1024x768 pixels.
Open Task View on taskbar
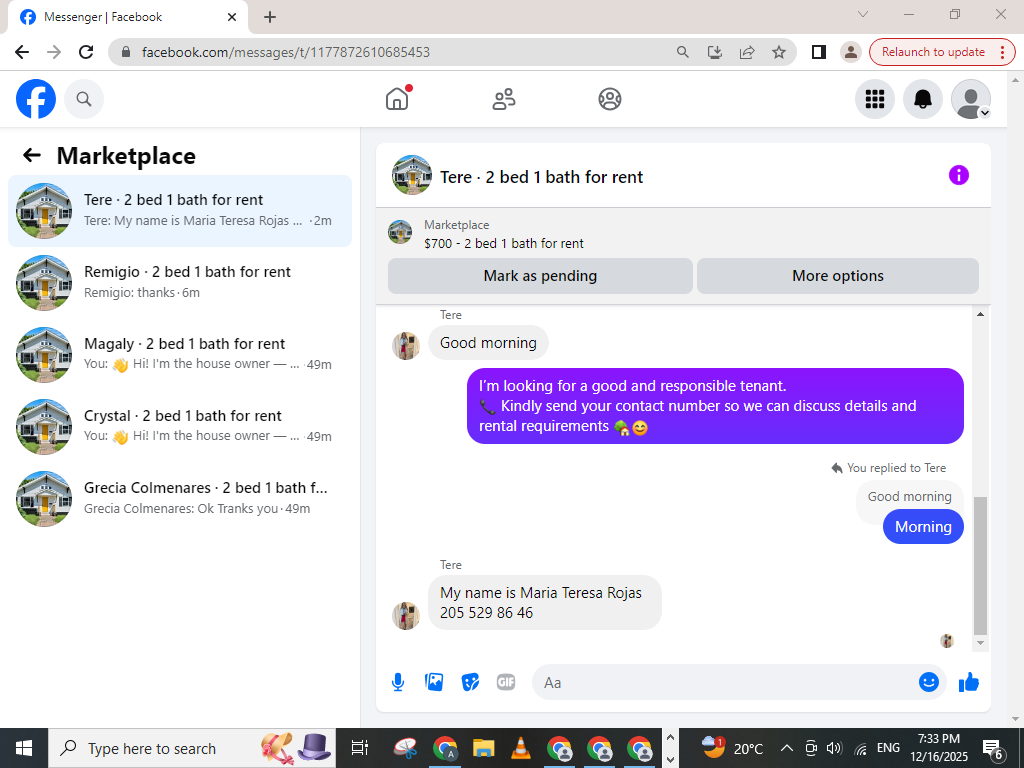(x=359, y=748)
